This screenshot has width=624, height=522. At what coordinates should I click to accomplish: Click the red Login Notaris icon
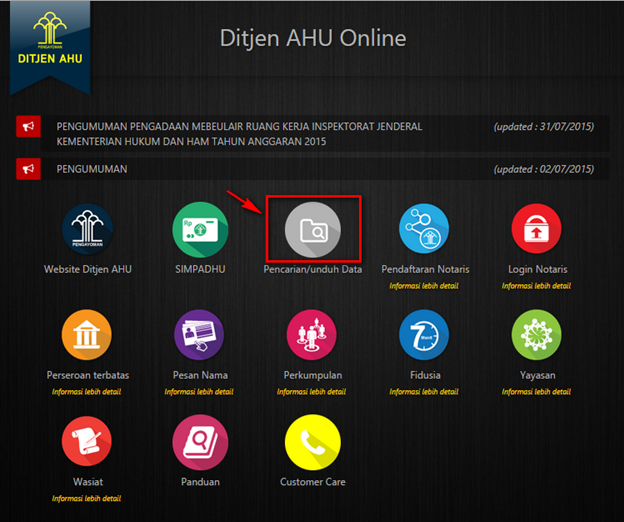(537, 230)
